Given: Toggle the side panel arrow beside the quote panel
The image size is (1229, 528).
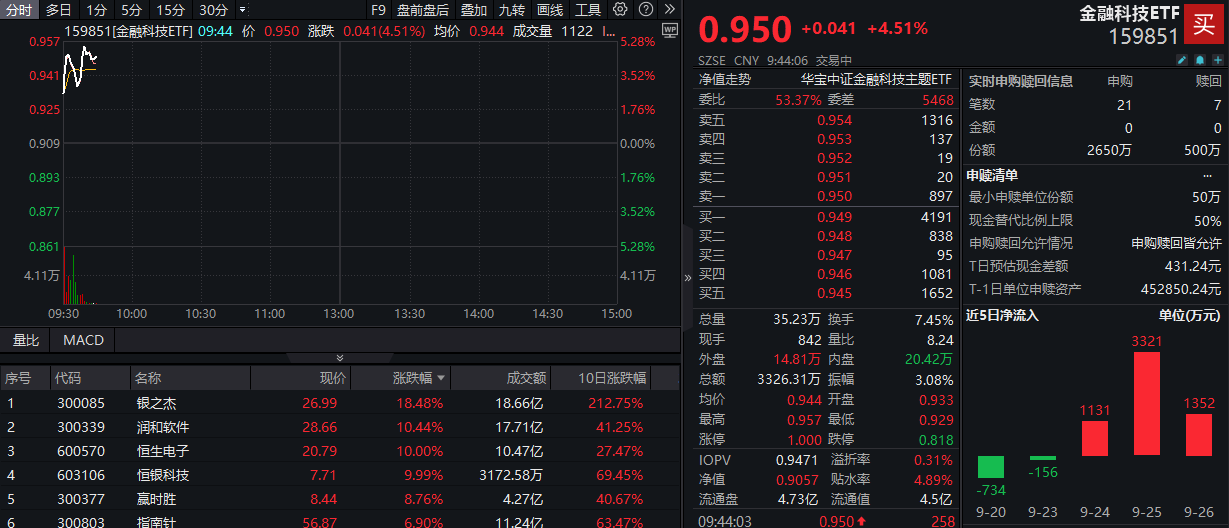Looking at the screenshot, I should coord(687,277).
